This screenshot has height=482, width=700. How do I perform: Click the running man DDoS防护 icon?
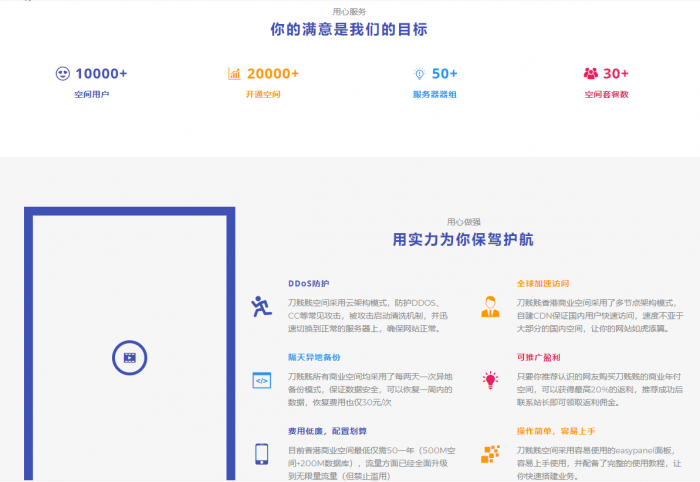tap(262, 306)
